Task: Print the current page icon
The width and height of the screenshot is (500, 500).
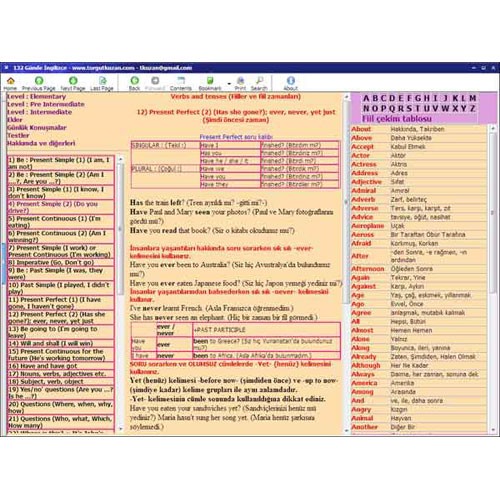Action: [240, 81]
